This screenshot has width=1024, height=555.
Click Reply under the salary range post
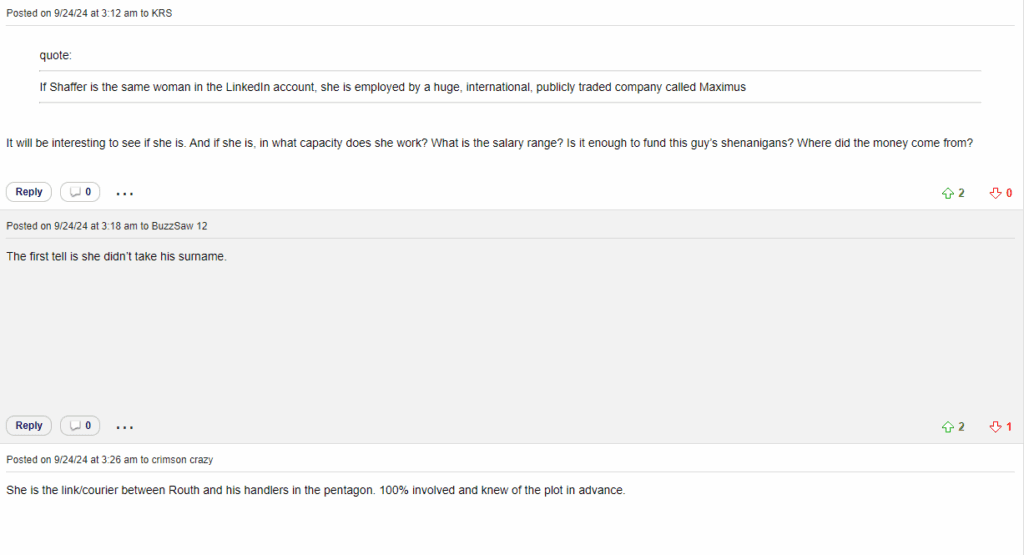tap(29, 192)
